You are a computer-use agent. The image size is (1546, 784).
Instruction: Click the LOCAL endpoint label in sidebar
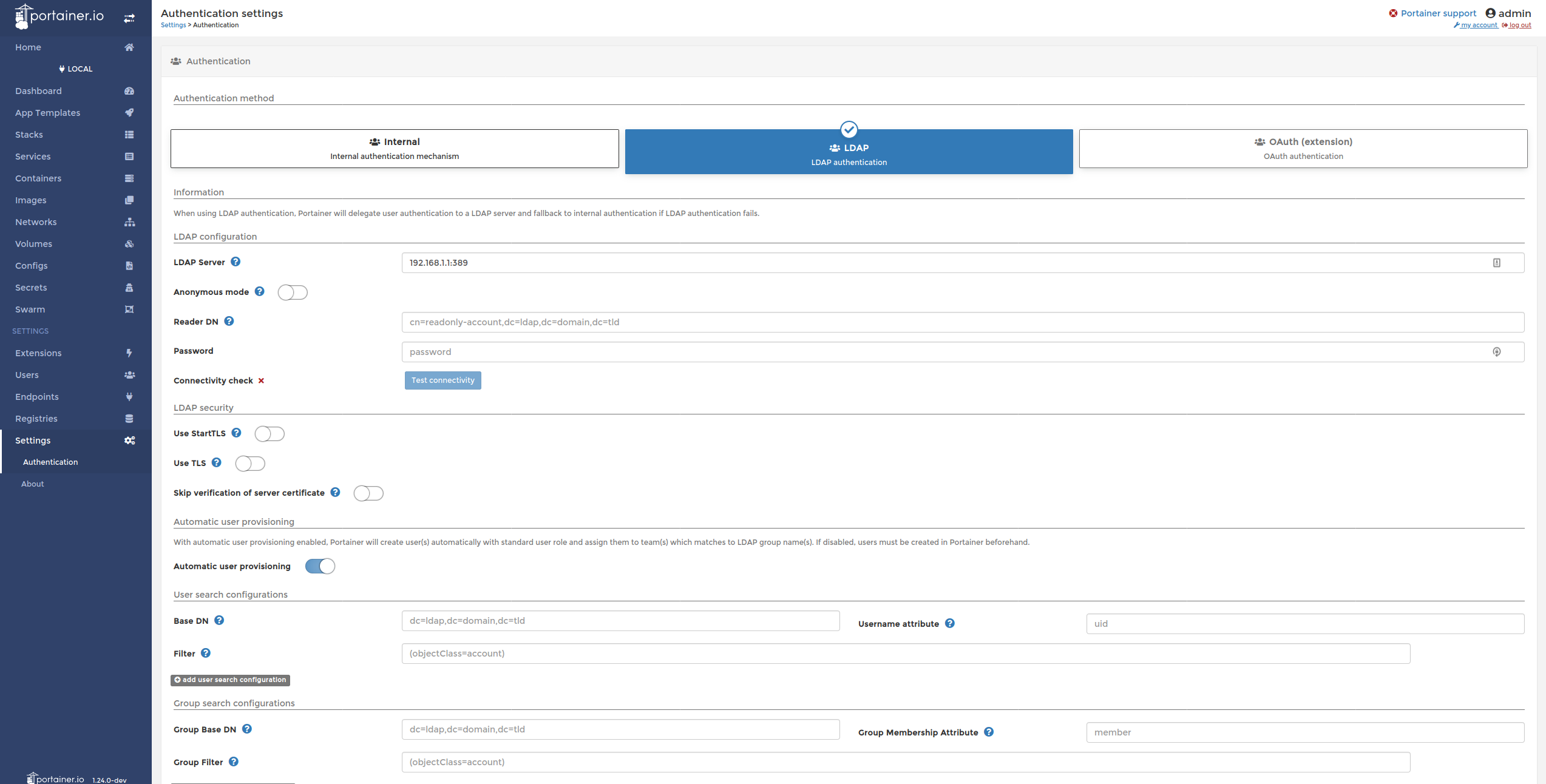point(76,69)
